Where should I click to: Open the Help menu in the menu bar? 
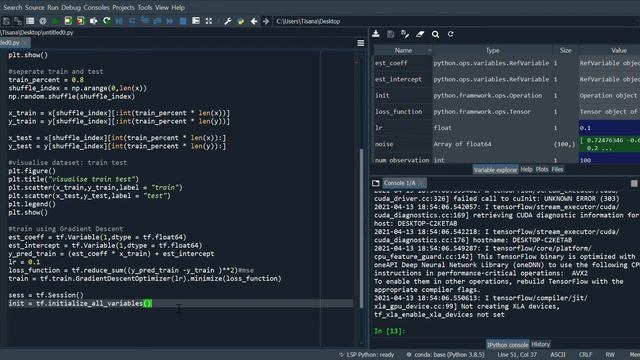pos(178,7)
